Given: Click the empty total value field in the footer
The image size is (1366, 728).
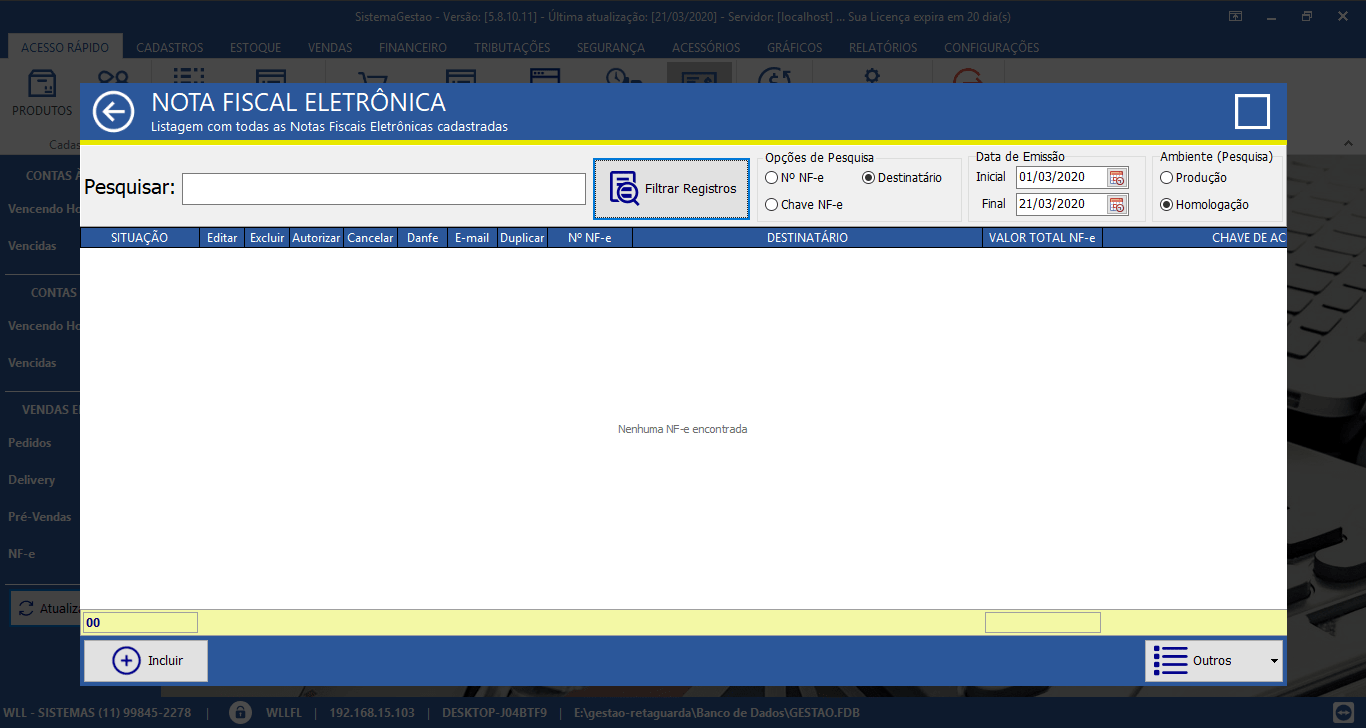Looking at the screenshot, I should [1043, 623].
